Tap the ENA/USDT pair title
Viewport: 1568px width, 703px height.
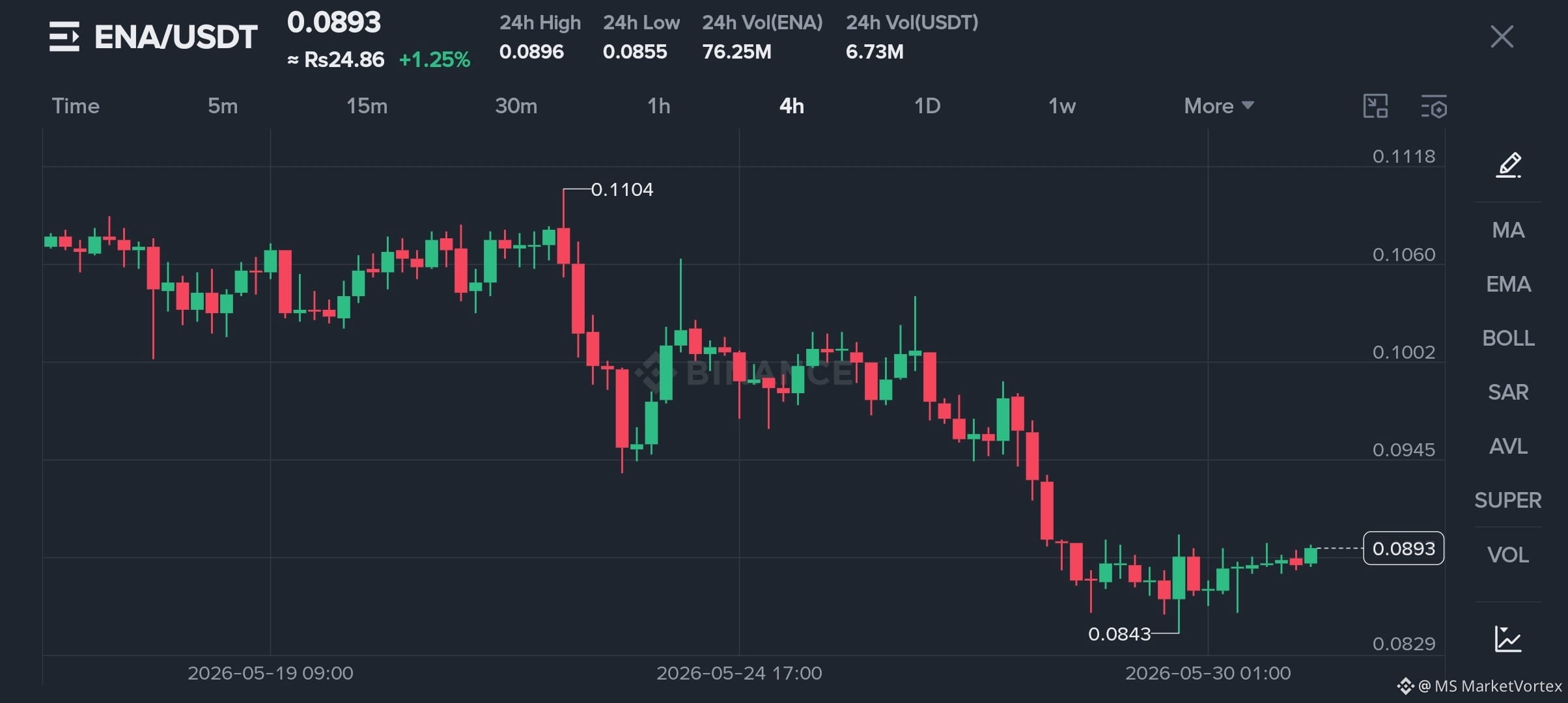tap(176, 37)
